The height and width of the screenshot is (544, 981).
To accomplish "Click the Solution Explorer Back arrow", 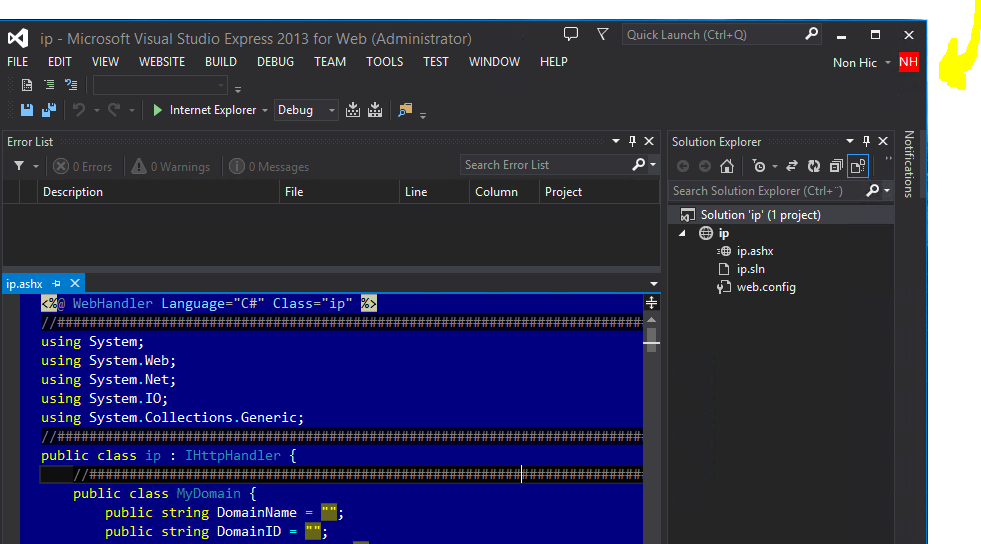I will pyautogui.click(x=683, y=166).
